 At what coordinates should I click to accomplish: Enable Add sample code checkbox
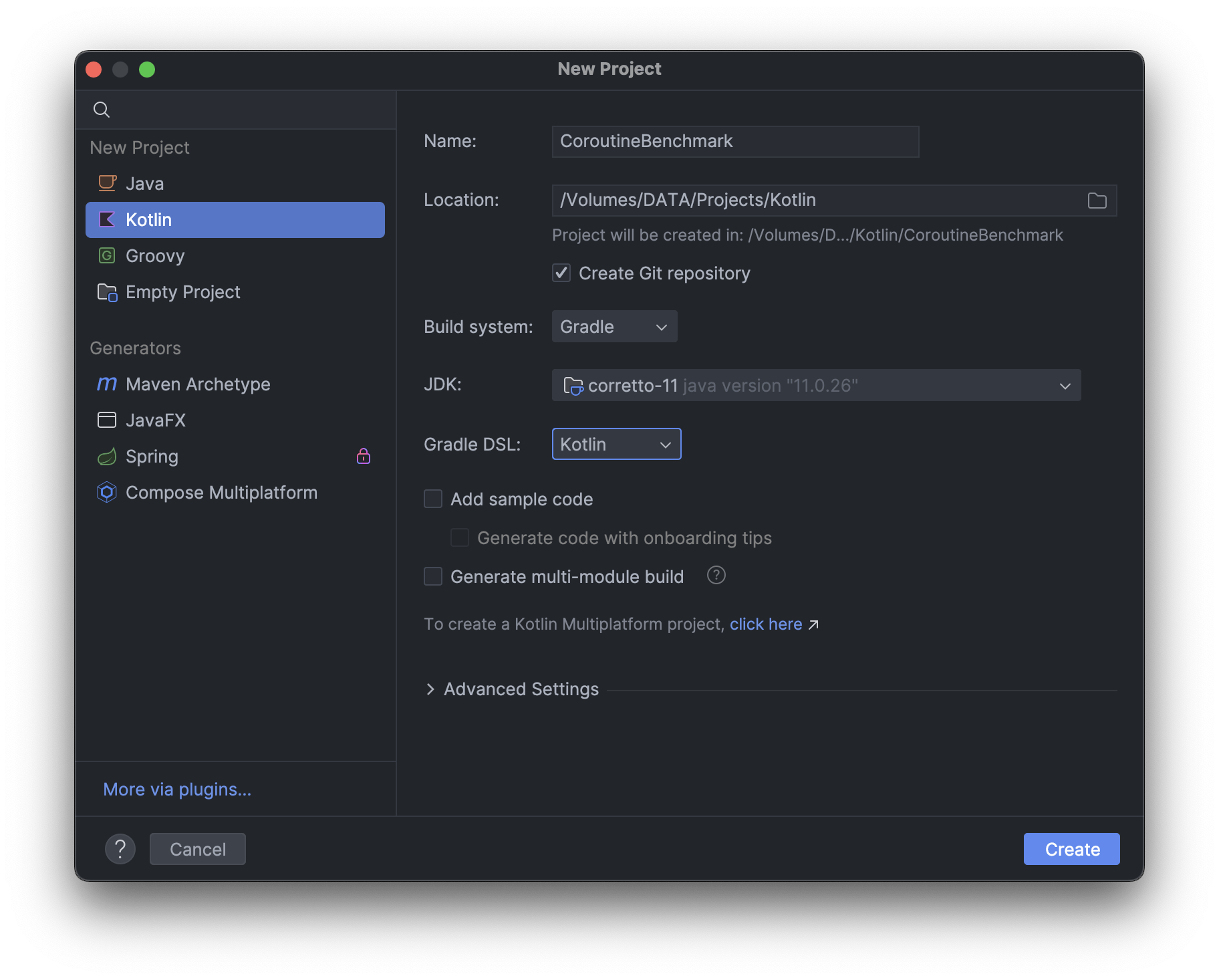pos(433,499)
